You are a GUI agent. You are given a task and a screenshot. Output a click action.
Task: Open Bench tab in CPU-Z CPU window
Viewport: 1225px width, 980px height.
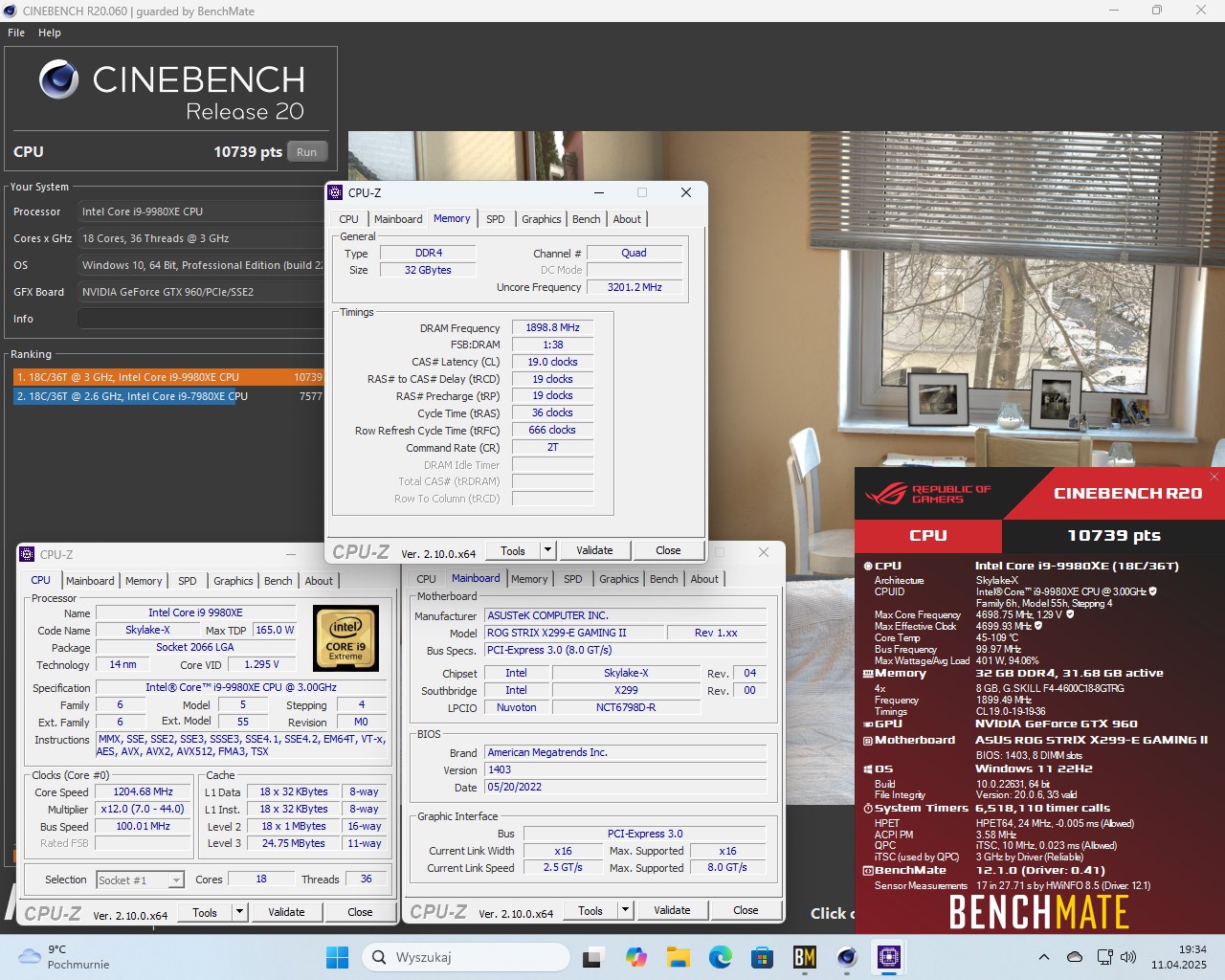coord(278,581)
